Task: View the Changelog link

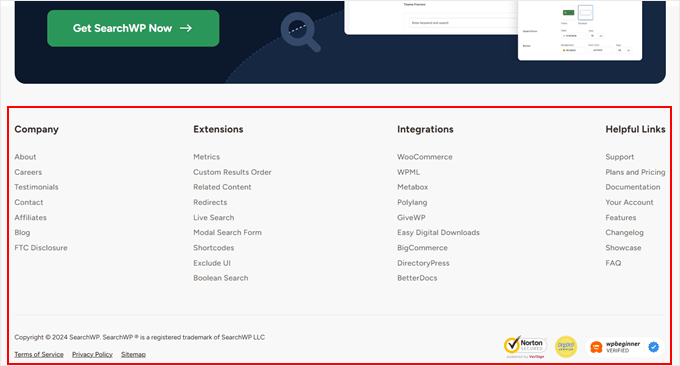Action: [624, 232]
